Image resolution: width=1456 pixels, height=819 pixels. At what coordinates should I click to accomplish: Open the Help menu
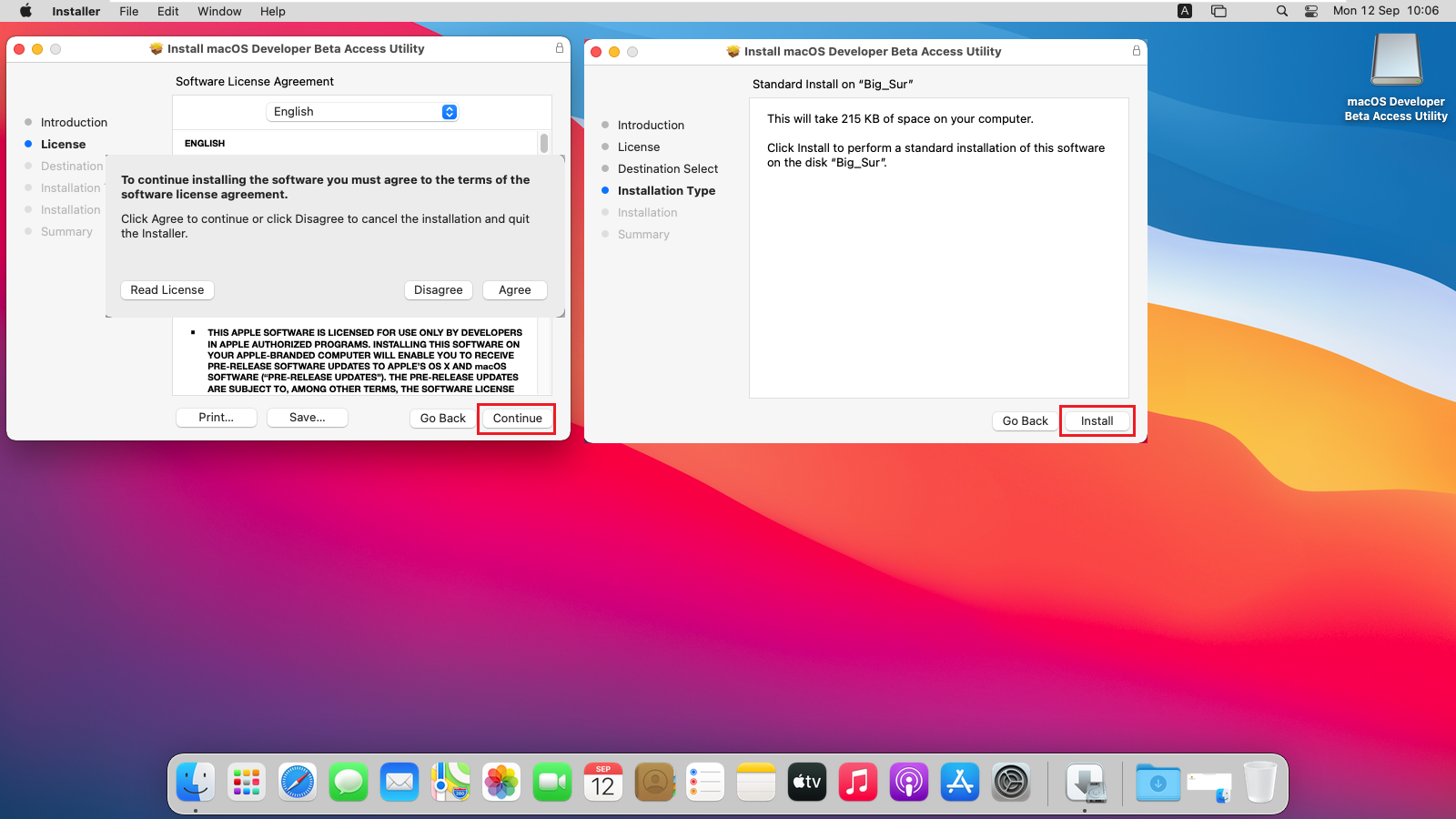(x=273, y=11)
